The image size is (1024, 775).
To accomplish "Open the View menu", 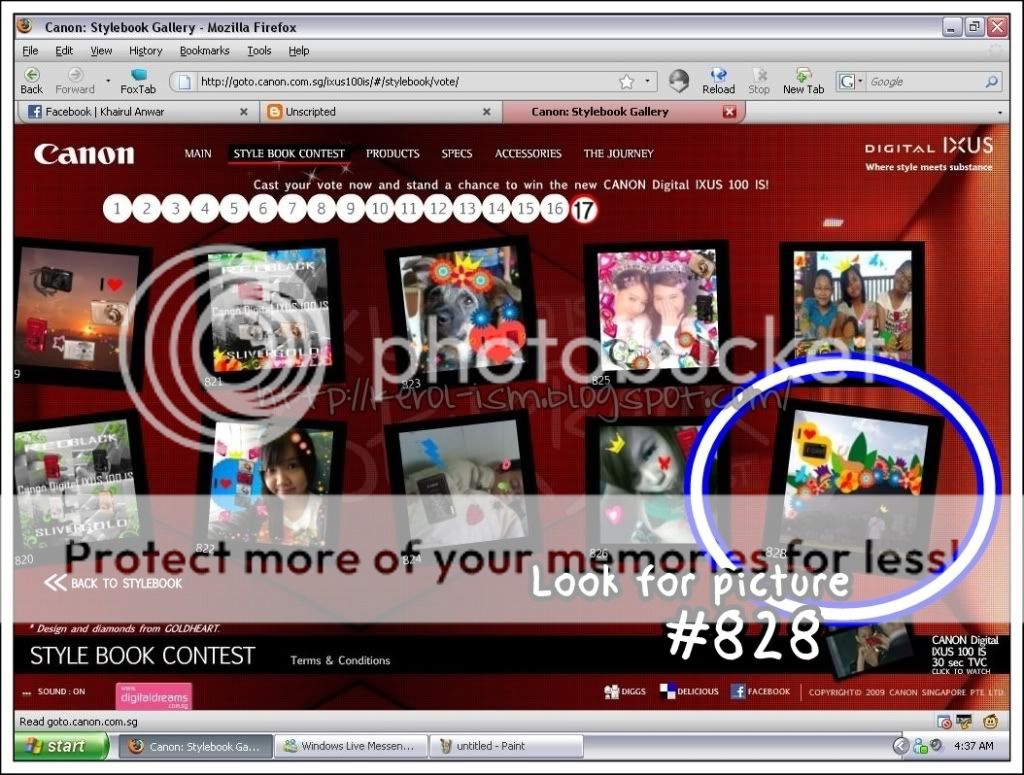I will point(101,51).
